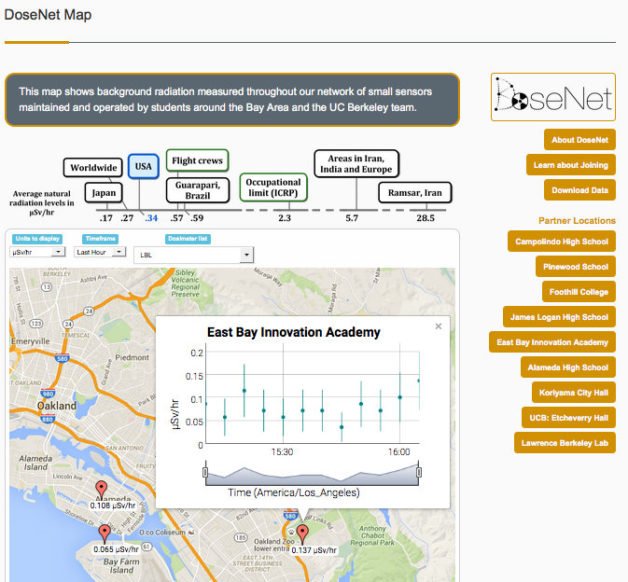Image resolution: width=628 pixels, height=582 pixels.
Task: Click the Worldwide label on the radiation scale
Action: coord(93,167)
